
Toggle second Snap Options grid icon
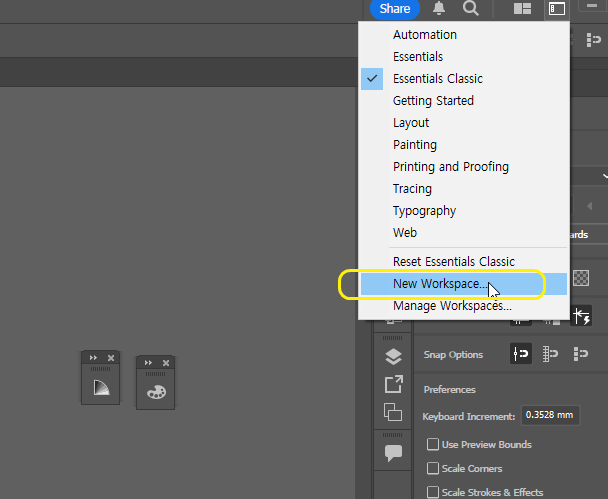[x=550, y=354]
